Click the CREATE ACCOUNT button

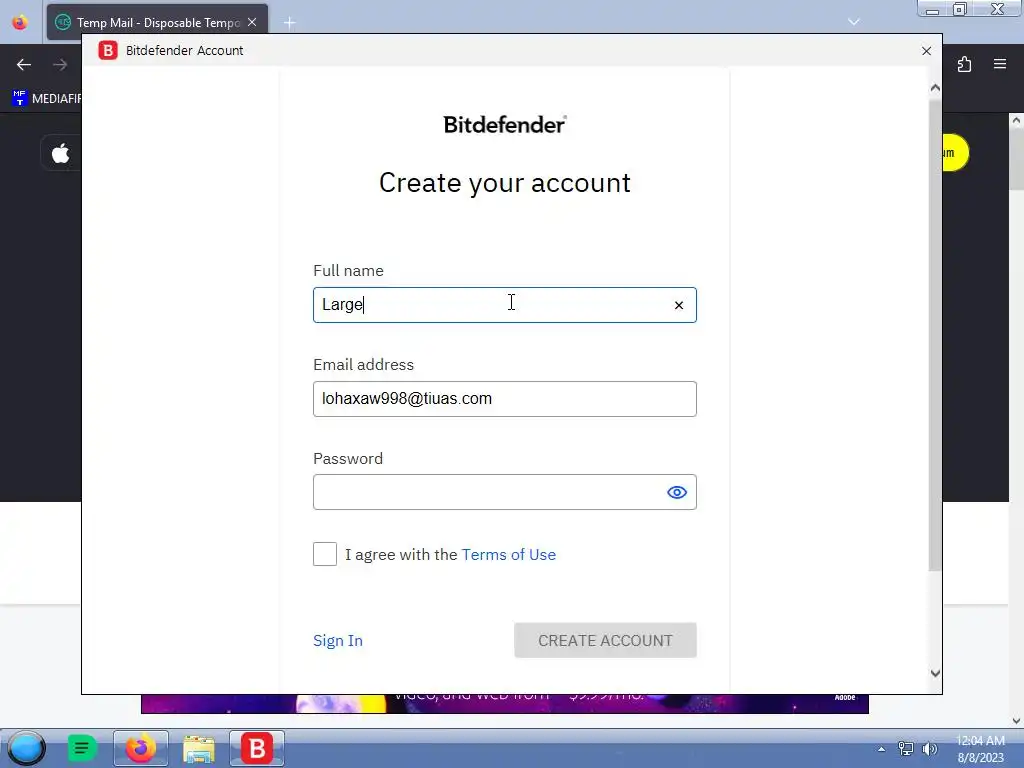(x=605, y=640)
